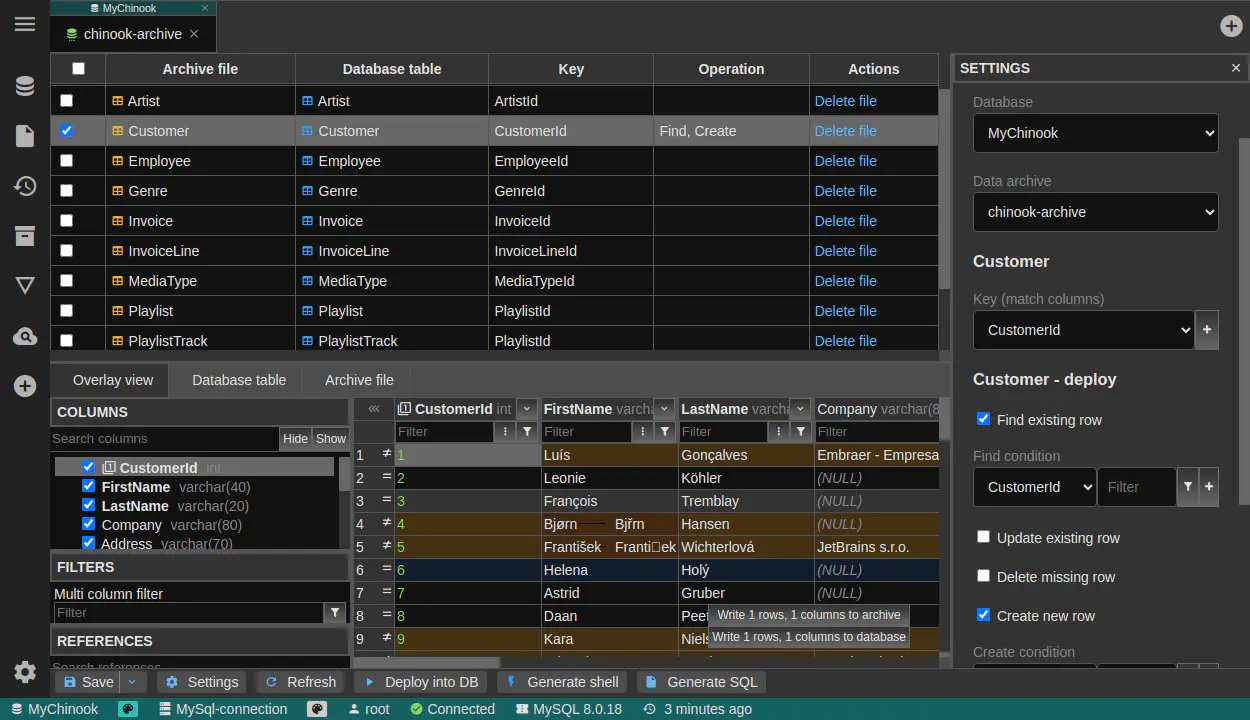1250x720 pixels.
Task: Open the Data archive dropdown
Action: (x=1095, y=212)
